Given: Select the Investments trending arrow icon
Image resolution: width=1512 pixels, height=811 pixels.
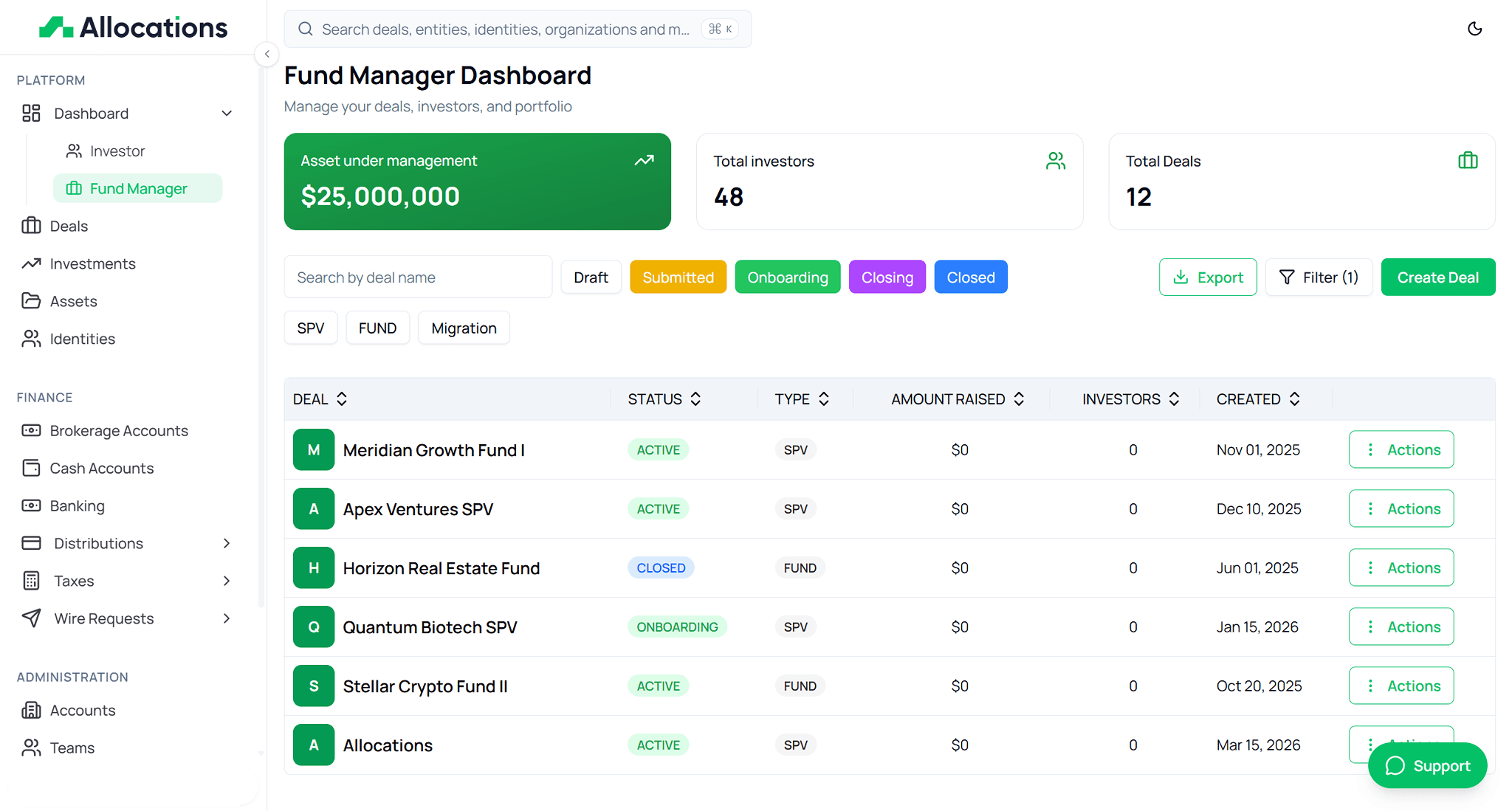Looking at the screenshot, I should [31, 263].
